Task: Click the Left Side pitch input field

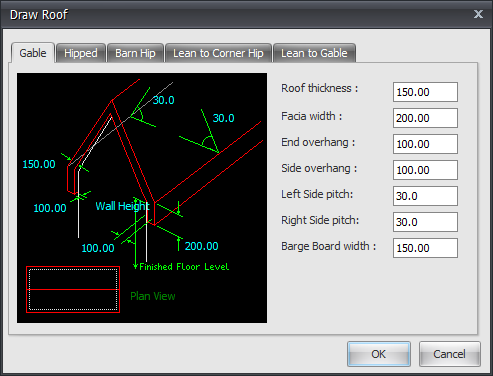Action: point(425,196)
